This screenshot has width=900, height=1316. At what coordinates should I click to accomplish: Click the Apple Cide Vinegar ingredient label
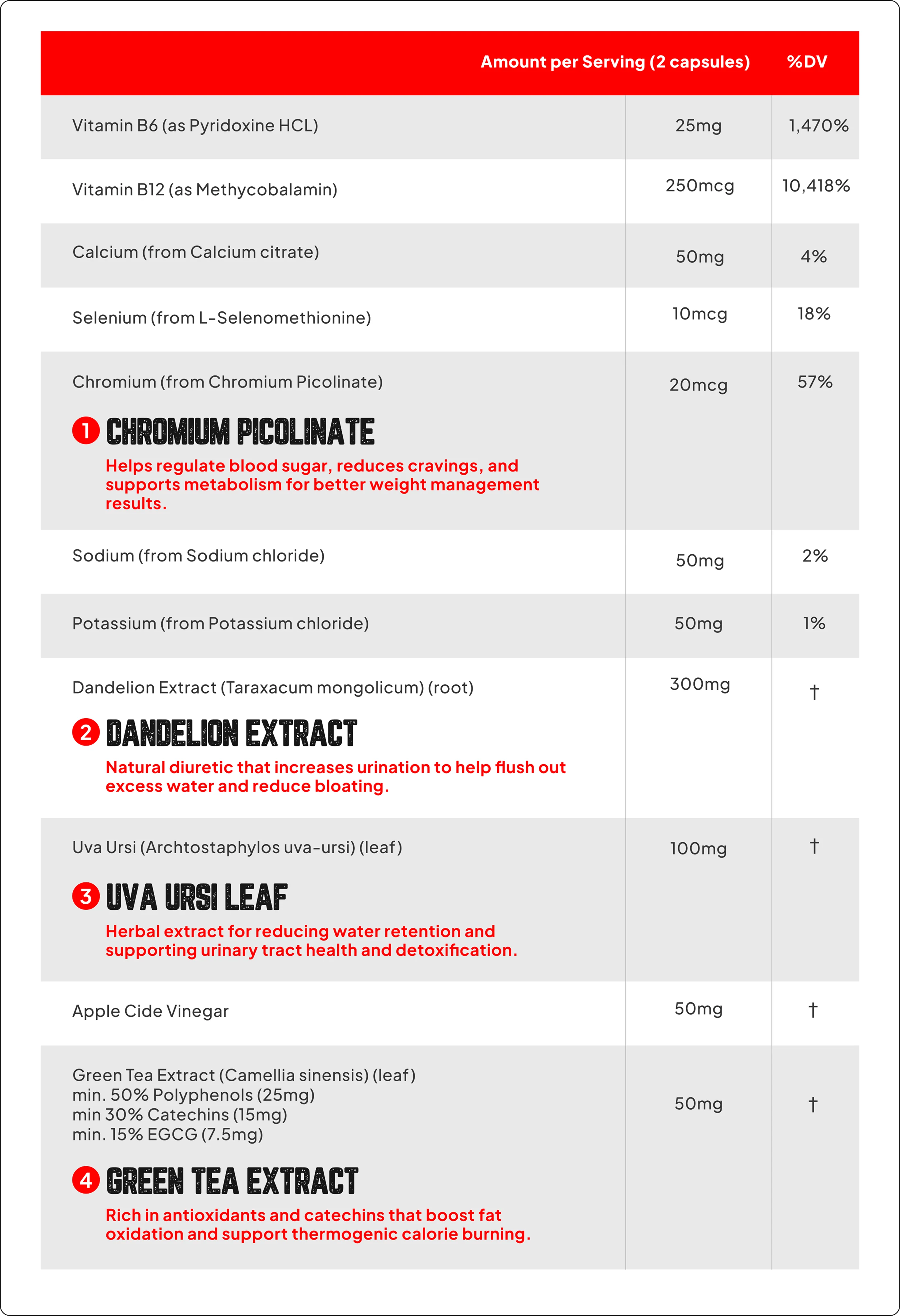(150, 1011)
